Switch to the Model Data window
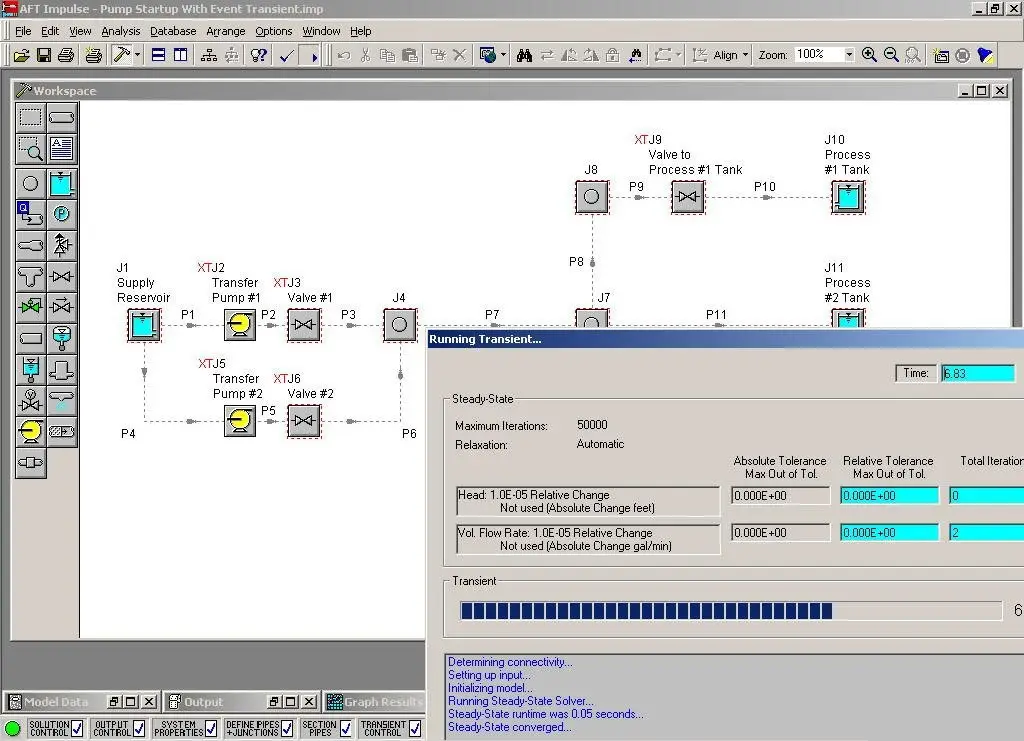1024x741 pixels. (56, 702)
